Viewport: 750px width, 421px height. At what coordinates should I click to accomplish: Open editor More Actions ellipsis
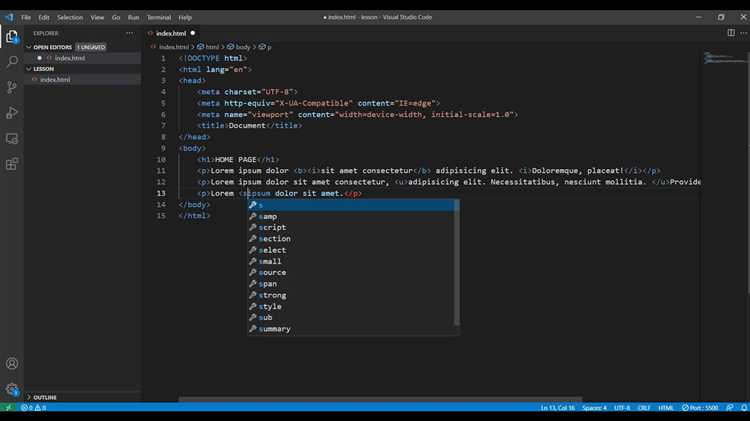pos(743,33)
